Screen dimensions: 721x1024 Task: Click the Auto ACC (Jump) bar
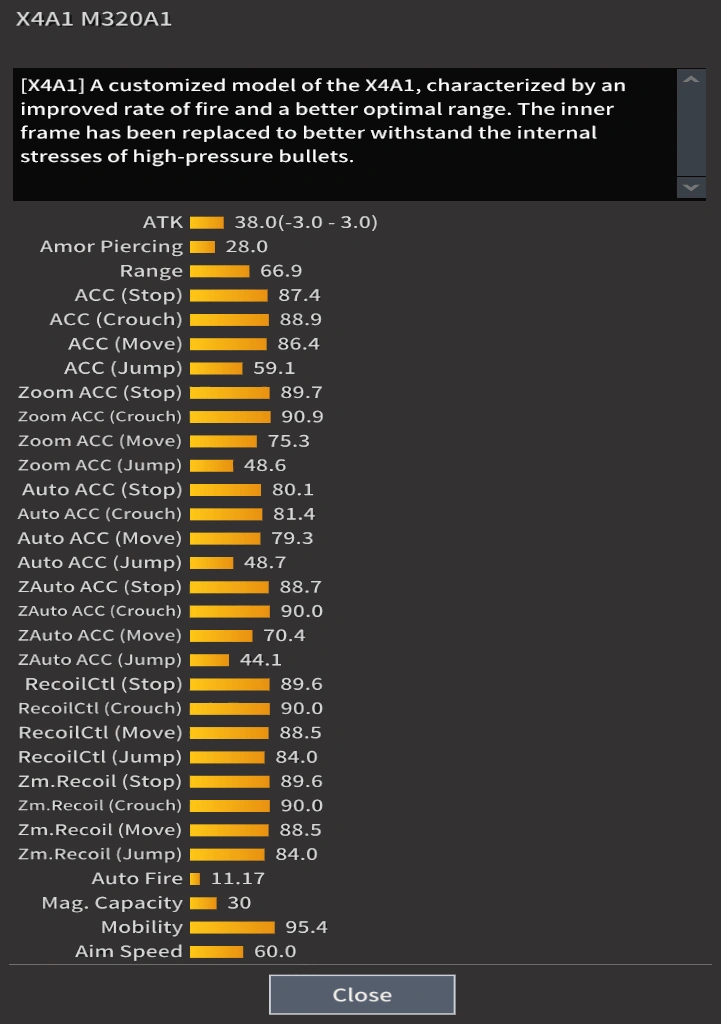click(211, 563)
